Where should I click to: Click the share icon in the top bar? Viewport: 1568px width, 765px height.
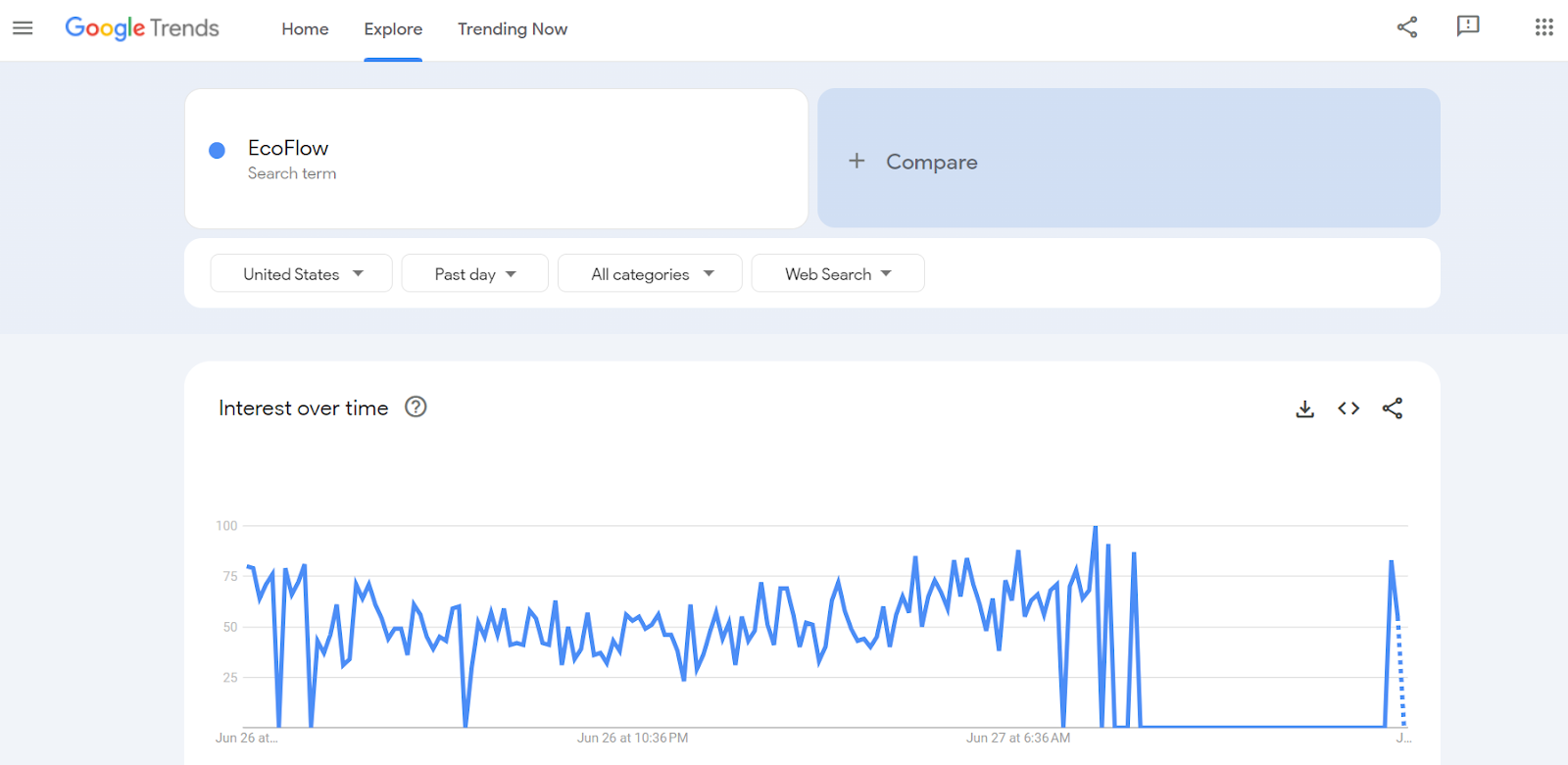[1406, 27]
